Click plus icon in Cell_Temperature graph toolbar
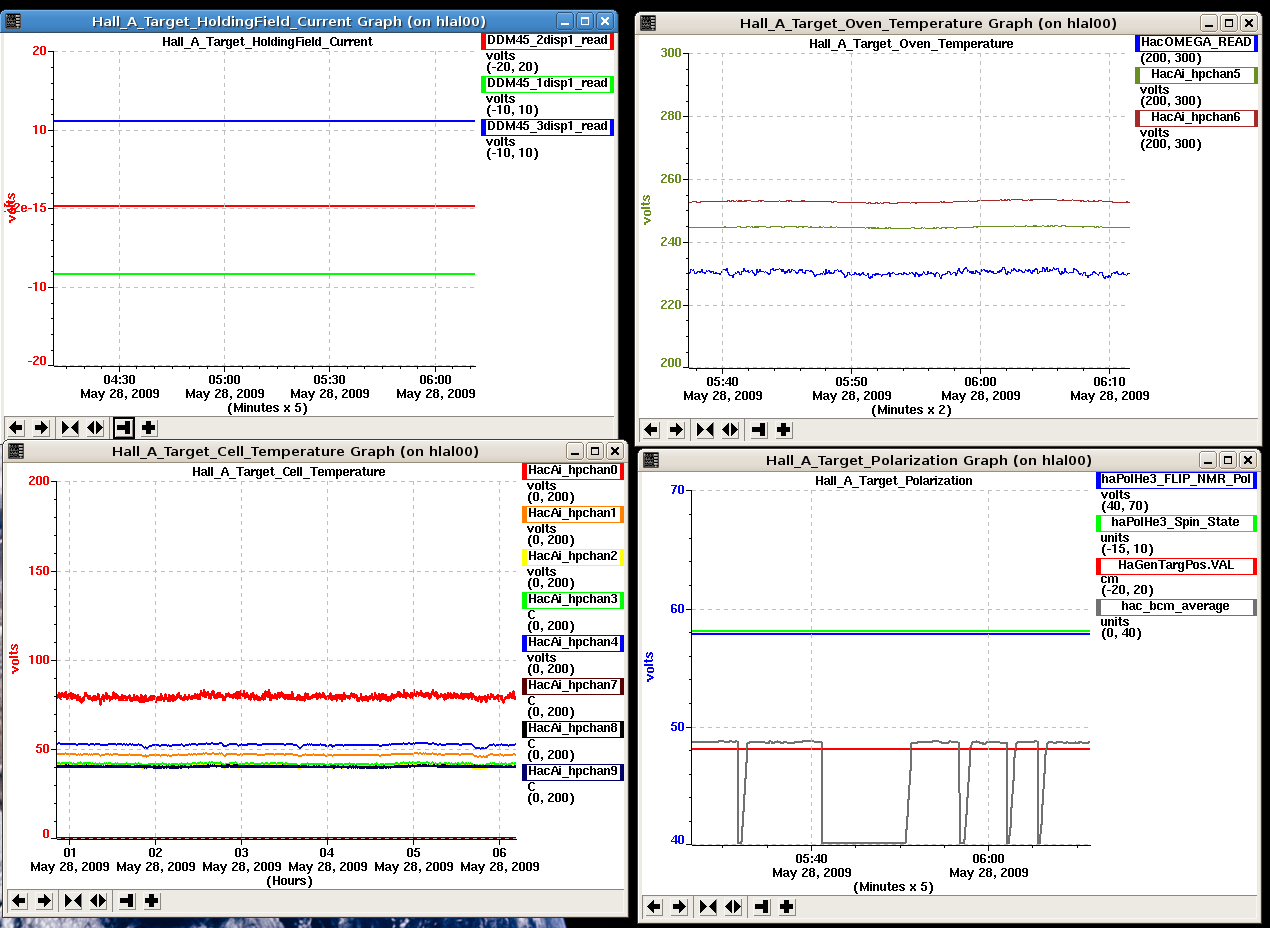Screen dimensions: 1270x928 pyautogui.click(x=152, y=901)
